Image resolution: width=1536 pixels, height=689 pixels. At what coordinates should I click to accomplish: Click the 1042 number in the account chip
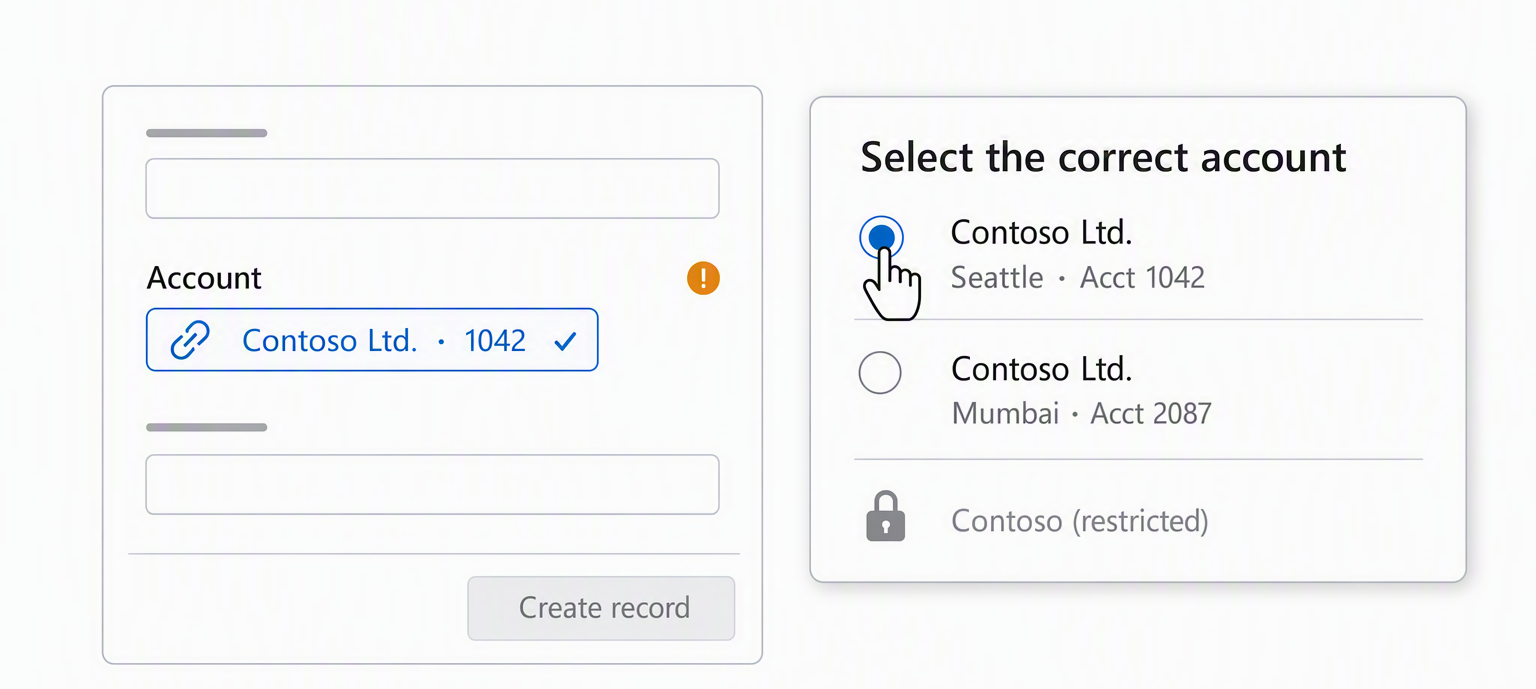click(495, 340)
